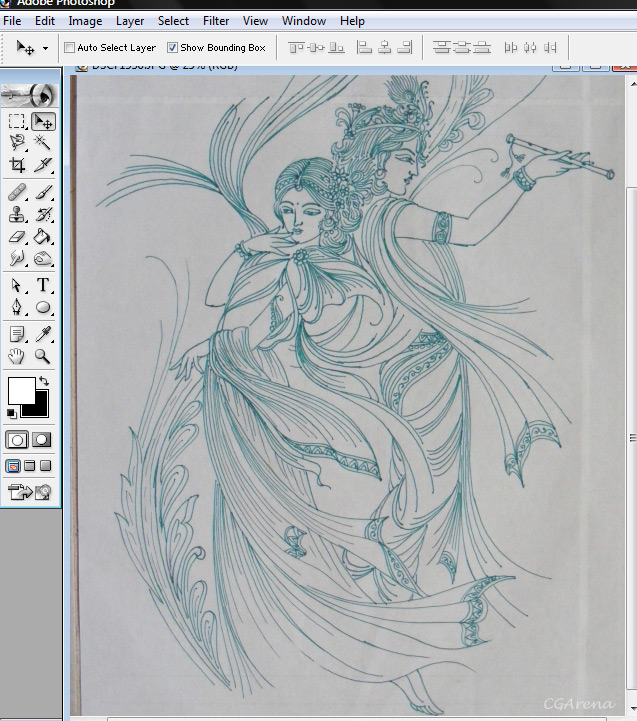Select the Eyedropper tool
Viewport: 637px width, 721px height.
point(43,334)
